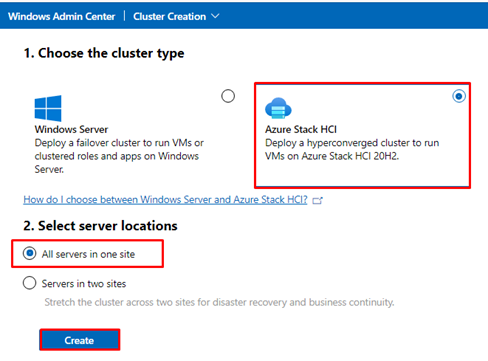Open the external link icon beside the help link
Viewport: 488px width, 361px height.
[317, 200]
